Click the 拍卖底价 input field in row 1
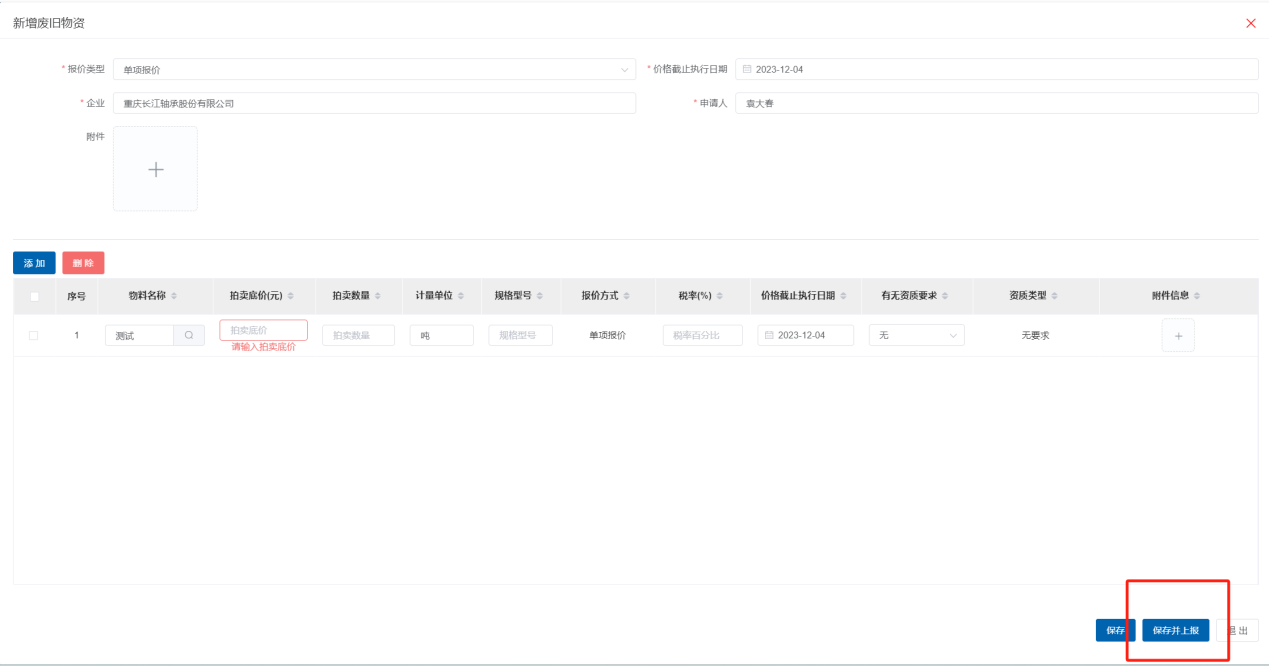This screenshot has height=666, width=1269. tap(263, 330)
